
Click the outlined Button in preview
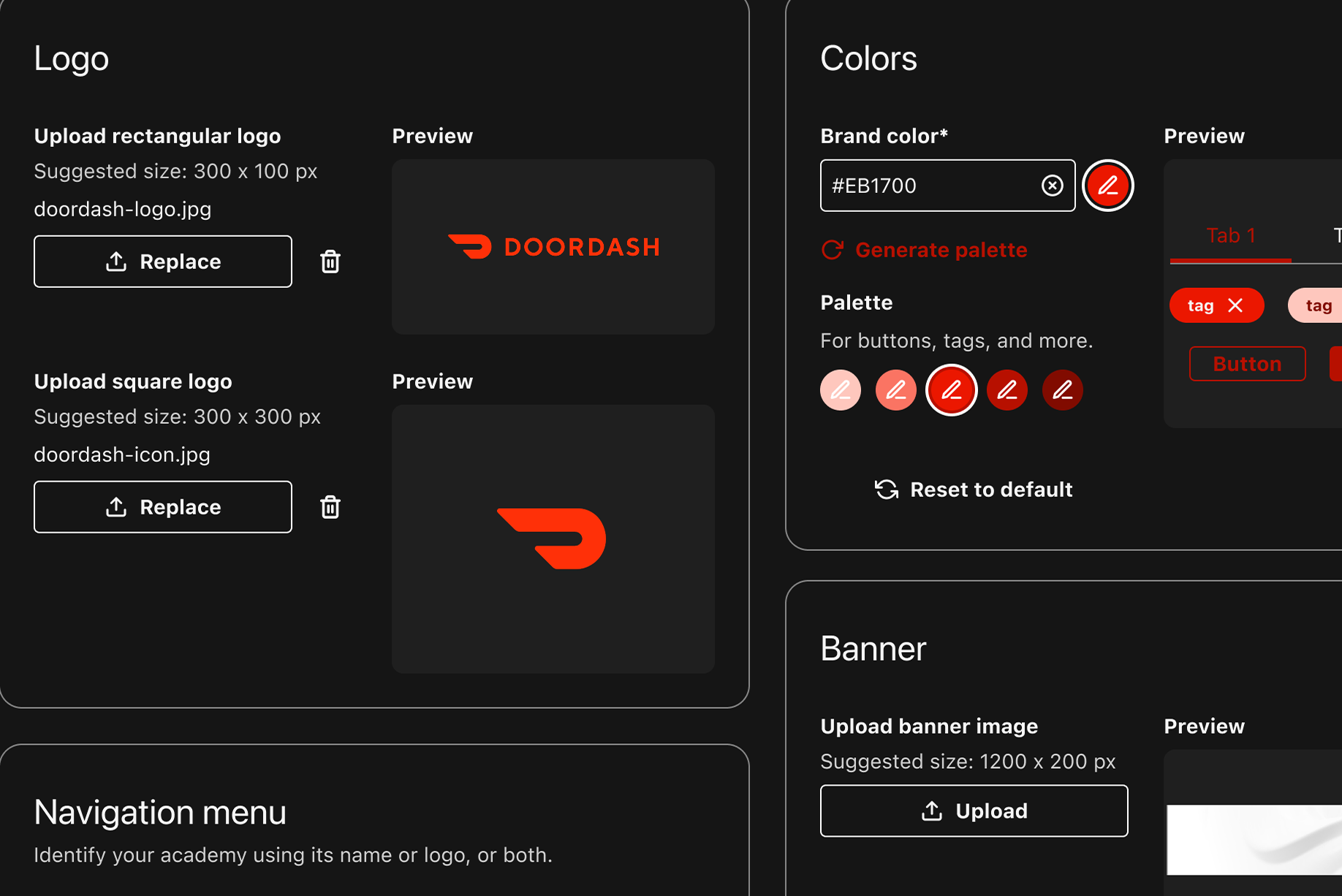(1248, 364)
